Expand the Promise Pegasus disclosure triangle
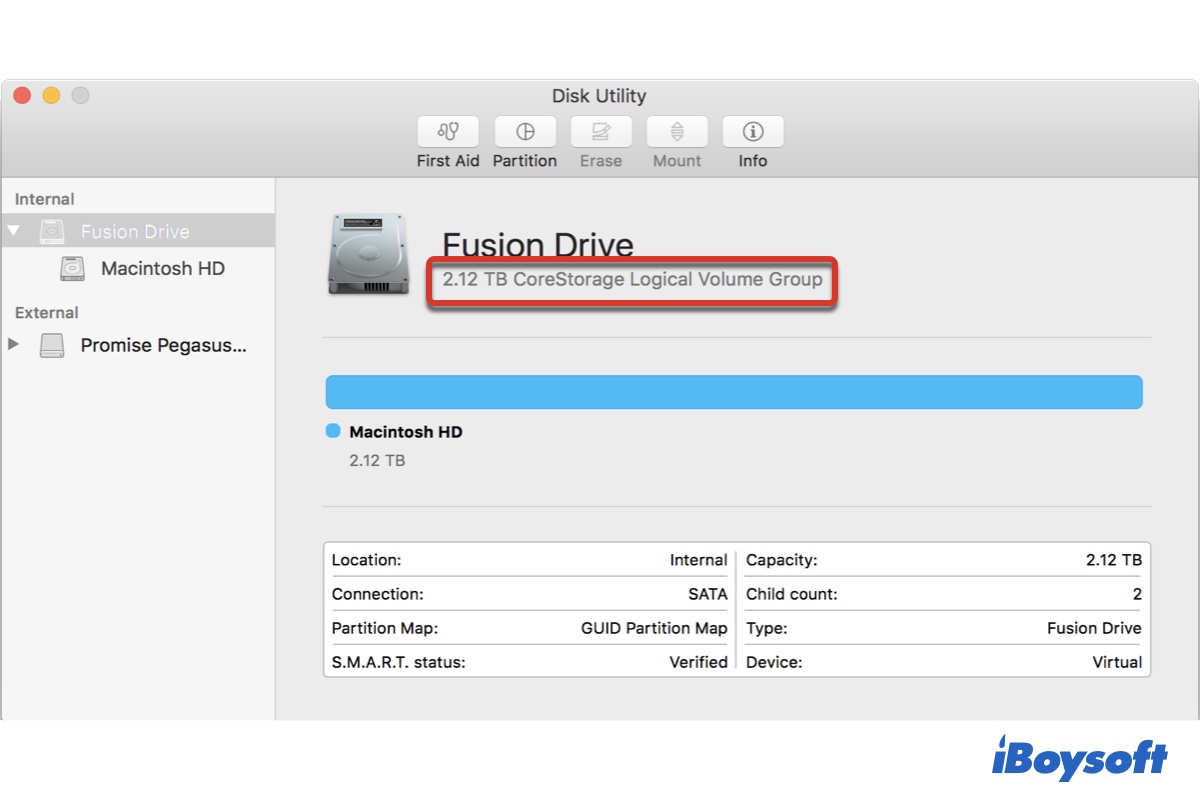 pos(13,345)
